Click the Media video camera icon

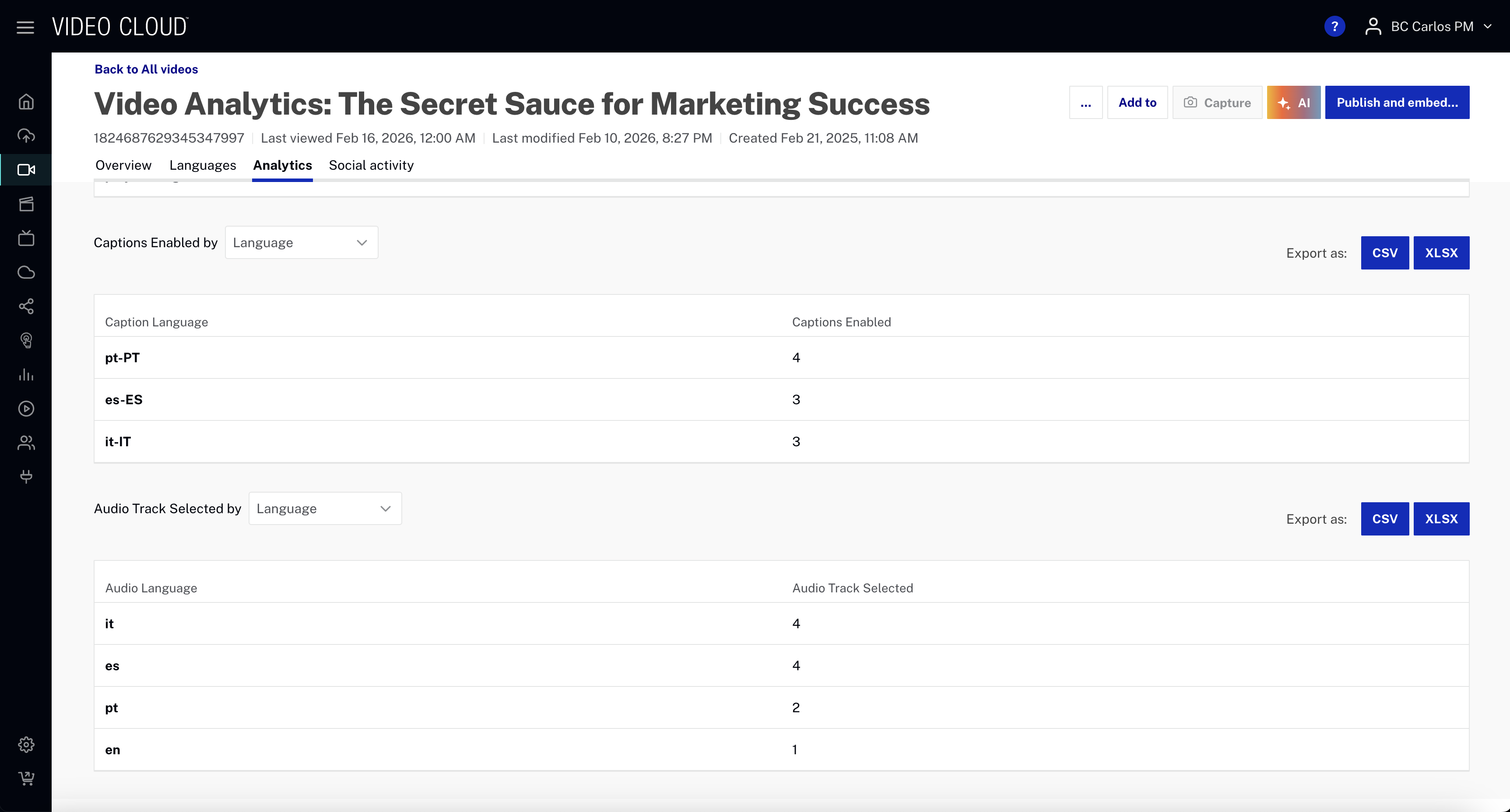[26, 170]
